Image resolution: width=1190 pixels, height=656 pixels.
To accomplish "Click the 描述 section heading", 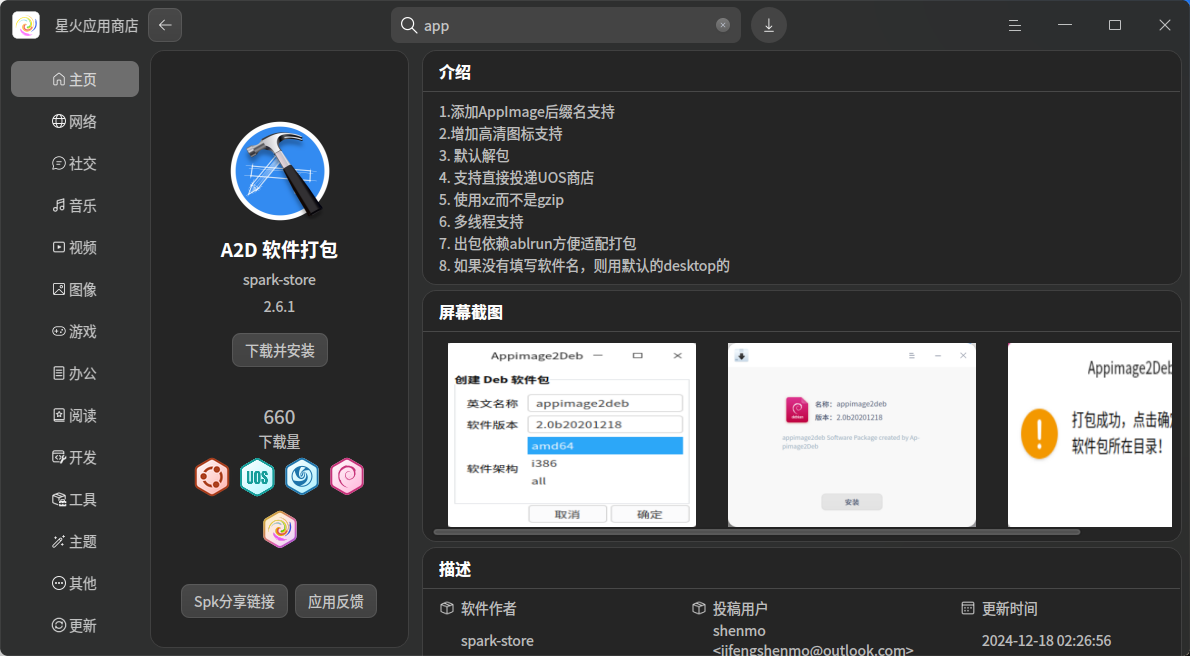I will (x=455, y=569).
